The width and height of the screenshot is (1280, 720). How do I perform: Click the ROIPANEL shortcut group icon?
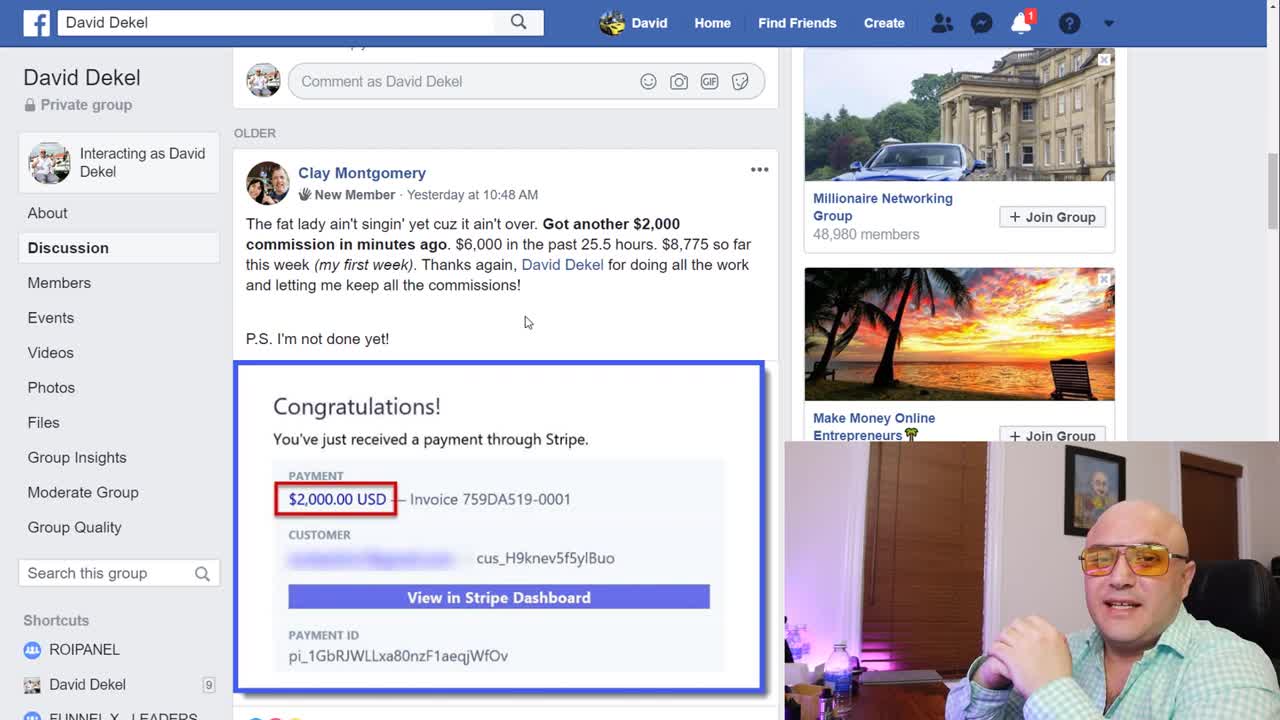[x=32, y=650]
